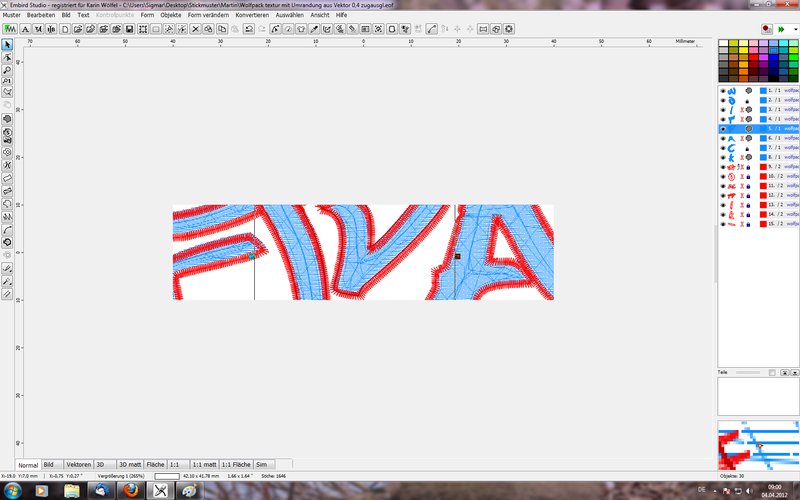Click the zoomed preview thumbnail at bottom right

coord(758,445)
